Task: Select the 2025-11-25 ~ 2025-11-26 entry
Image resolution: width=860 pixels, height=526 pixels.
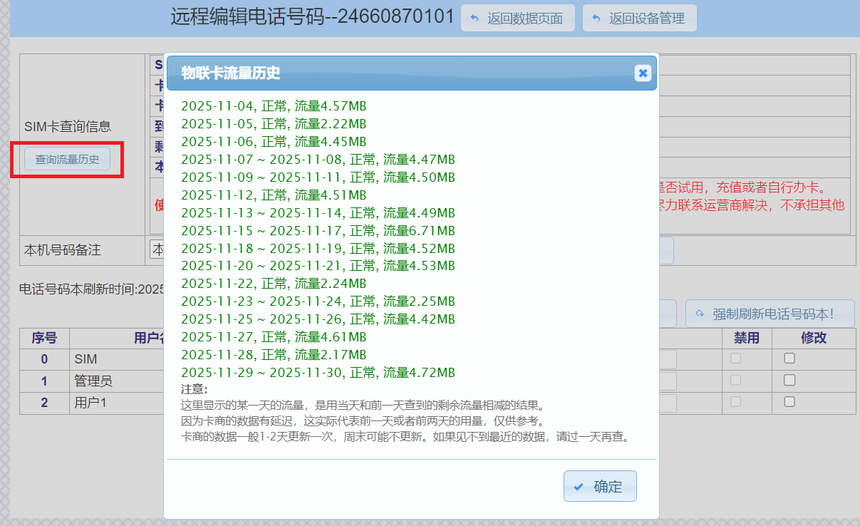Action: click(x=318, y=319)
